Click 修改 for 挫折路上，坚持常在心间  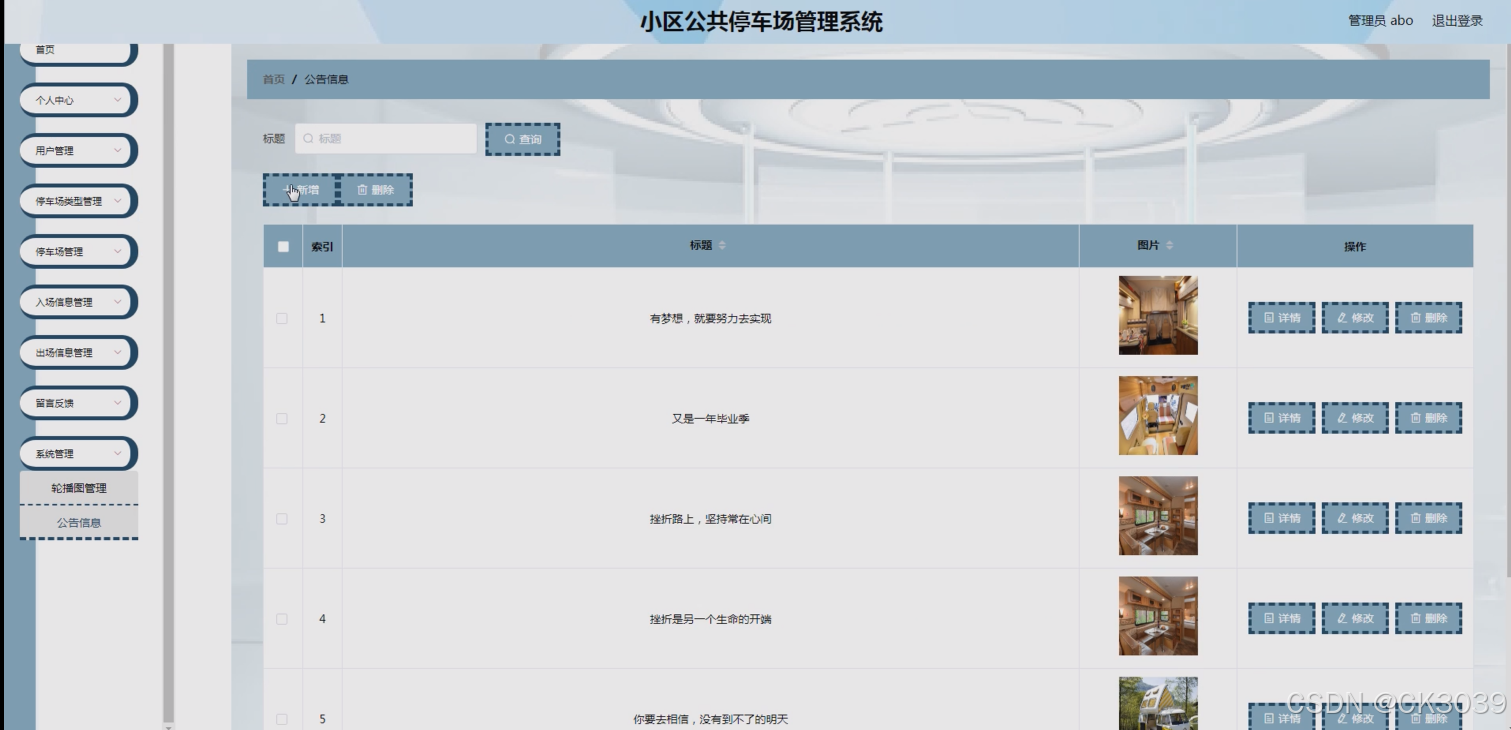coord(1355,518)
